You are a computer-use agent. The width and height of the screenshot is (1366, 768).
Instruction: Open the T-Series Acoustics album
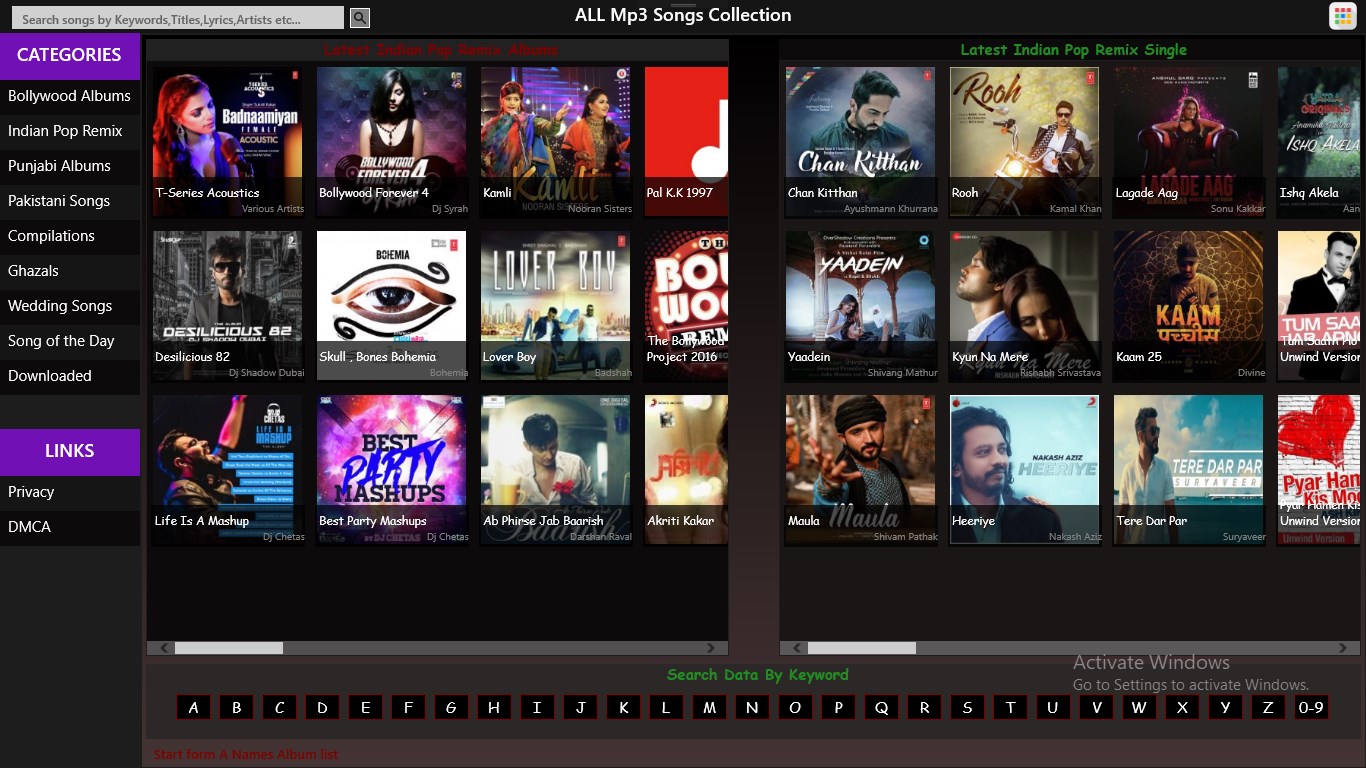point(227,142)
